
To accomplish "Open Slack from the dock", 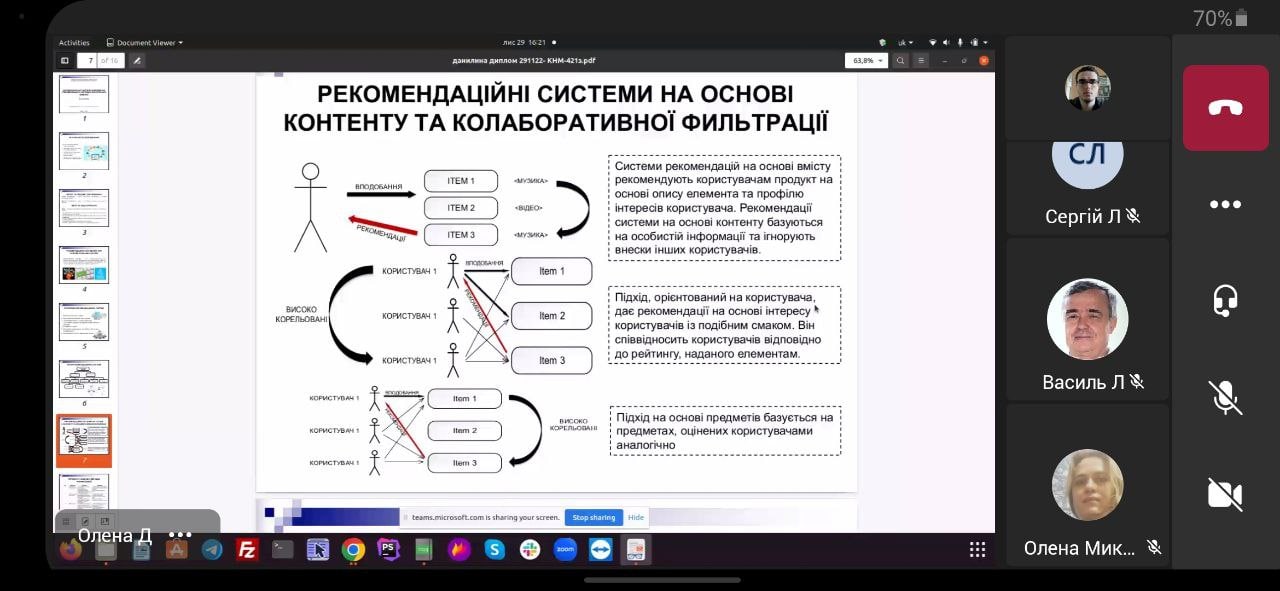I will pyautogui.click(x=530, y=549).
